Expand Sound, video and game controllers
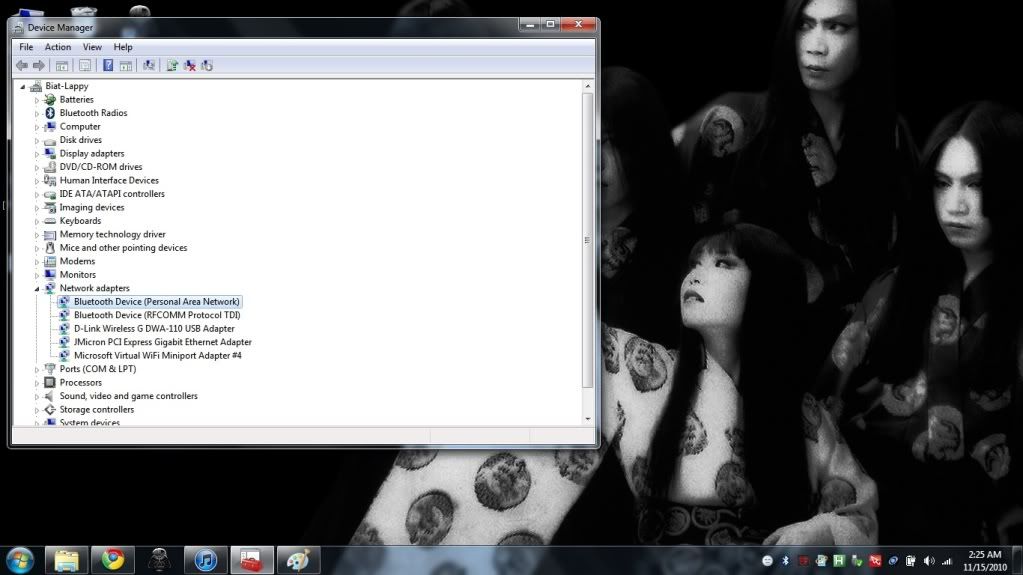The width and height of the screenshot is (1023, 575). [37, 397]
